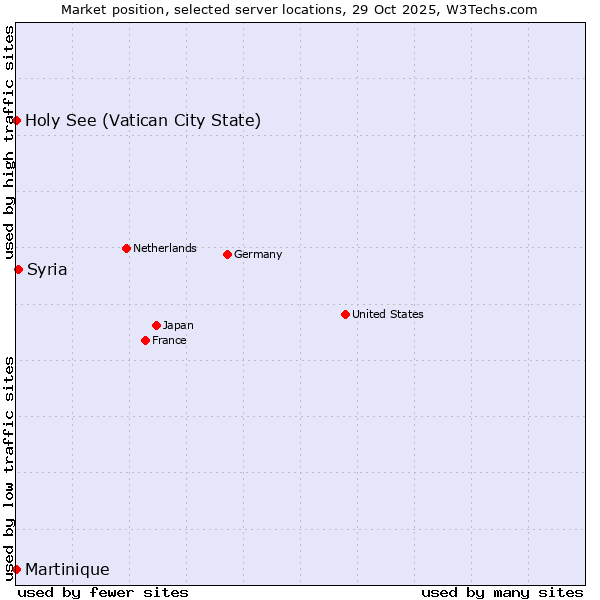Click the 'Martinique' text label
600x600 pixels.
tap(67, 570)
